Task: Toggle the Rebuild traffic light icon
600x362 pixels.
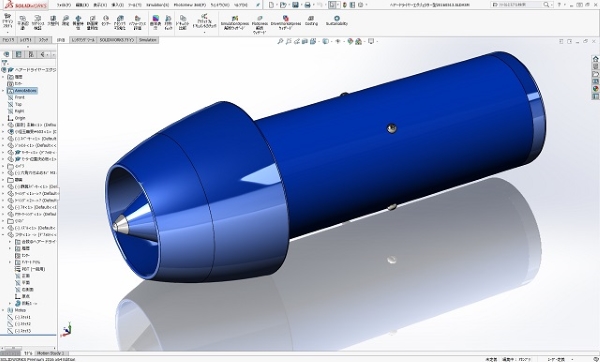Action: [344, 5]
